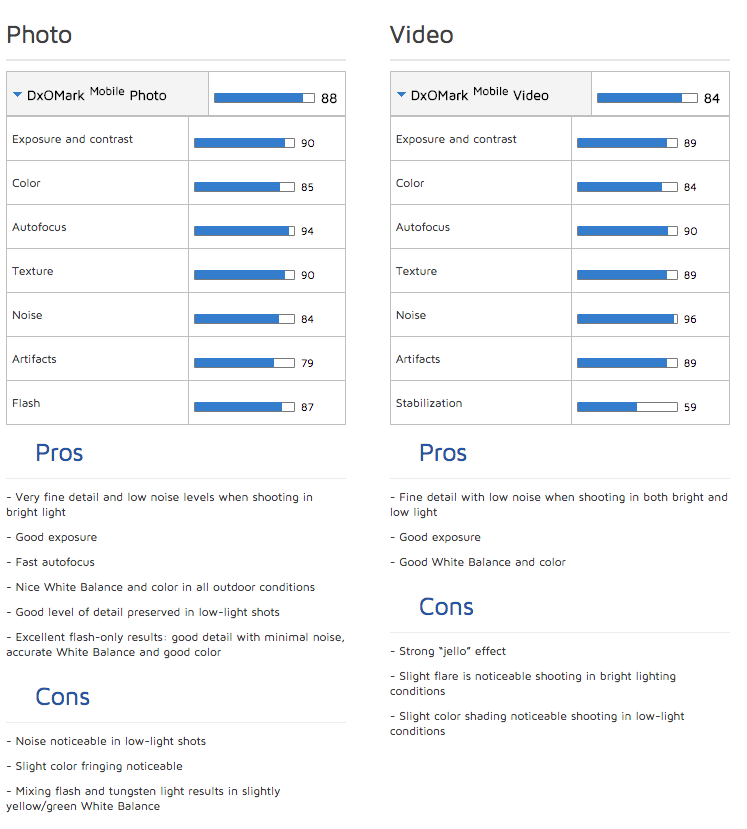The width and height of the screenshot is (747, 829).
Task: Click the Video overall score bar 84
Action: [647, 98]
